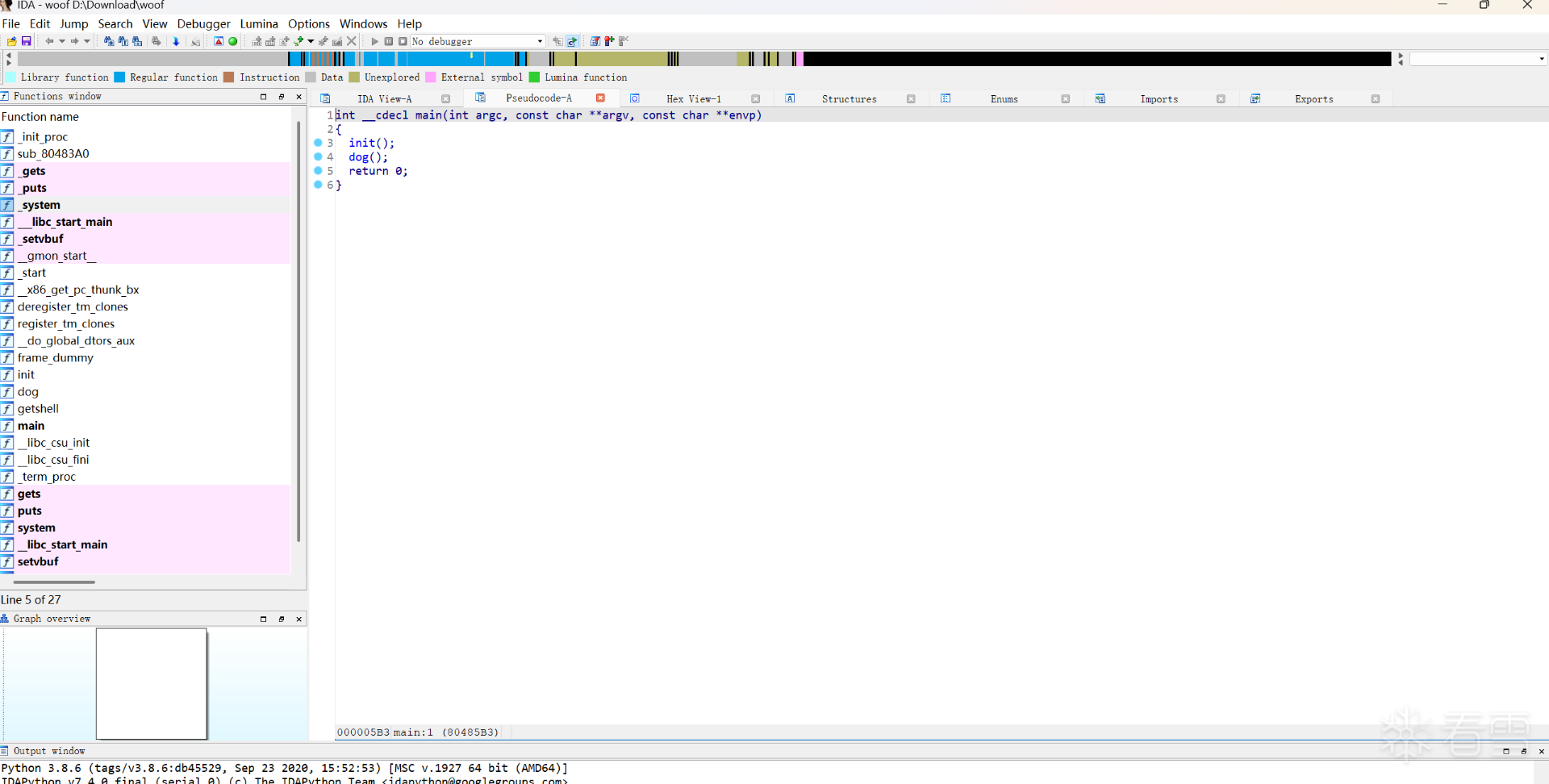Image resolution: width=1549 pixels, height=784 pixels.
Task: Jump forward with the right arrow icon
Action: point(74,41)
